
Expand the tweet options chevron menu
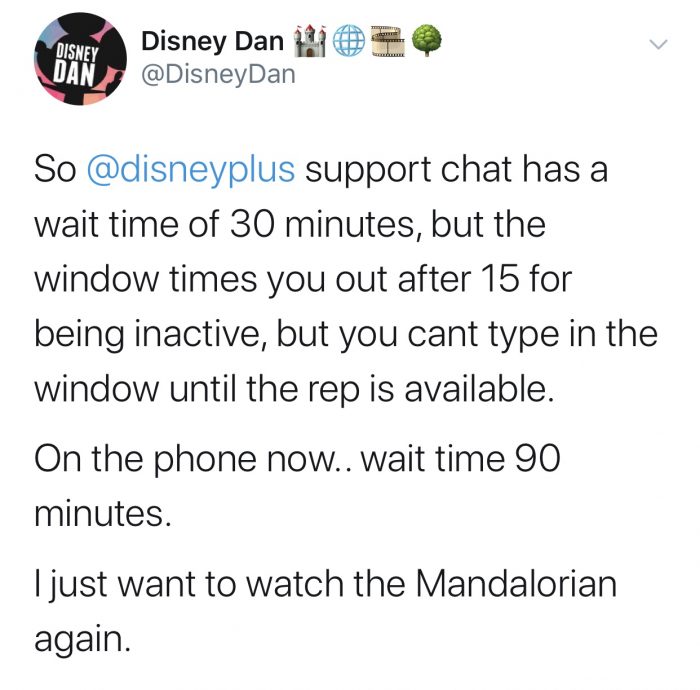click(x=658, y=44)
